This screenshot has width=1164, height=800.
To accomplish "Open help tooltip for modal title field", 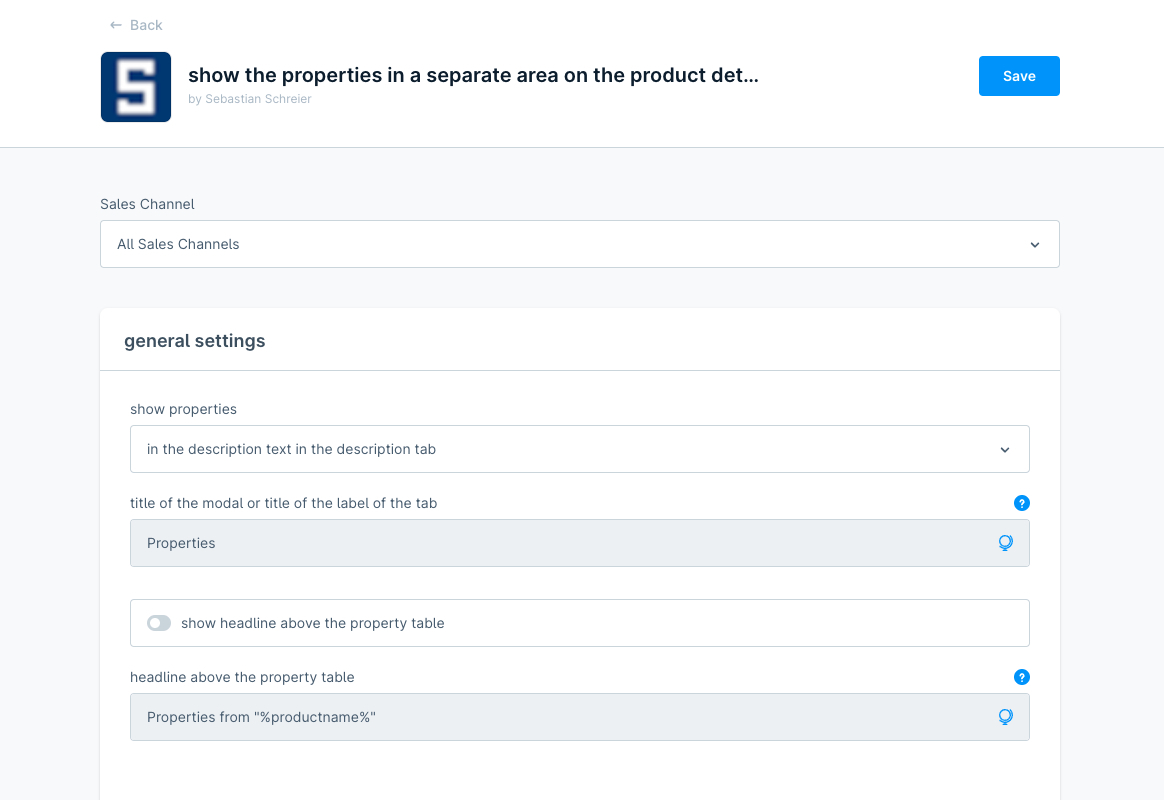I will [1021, 503].
